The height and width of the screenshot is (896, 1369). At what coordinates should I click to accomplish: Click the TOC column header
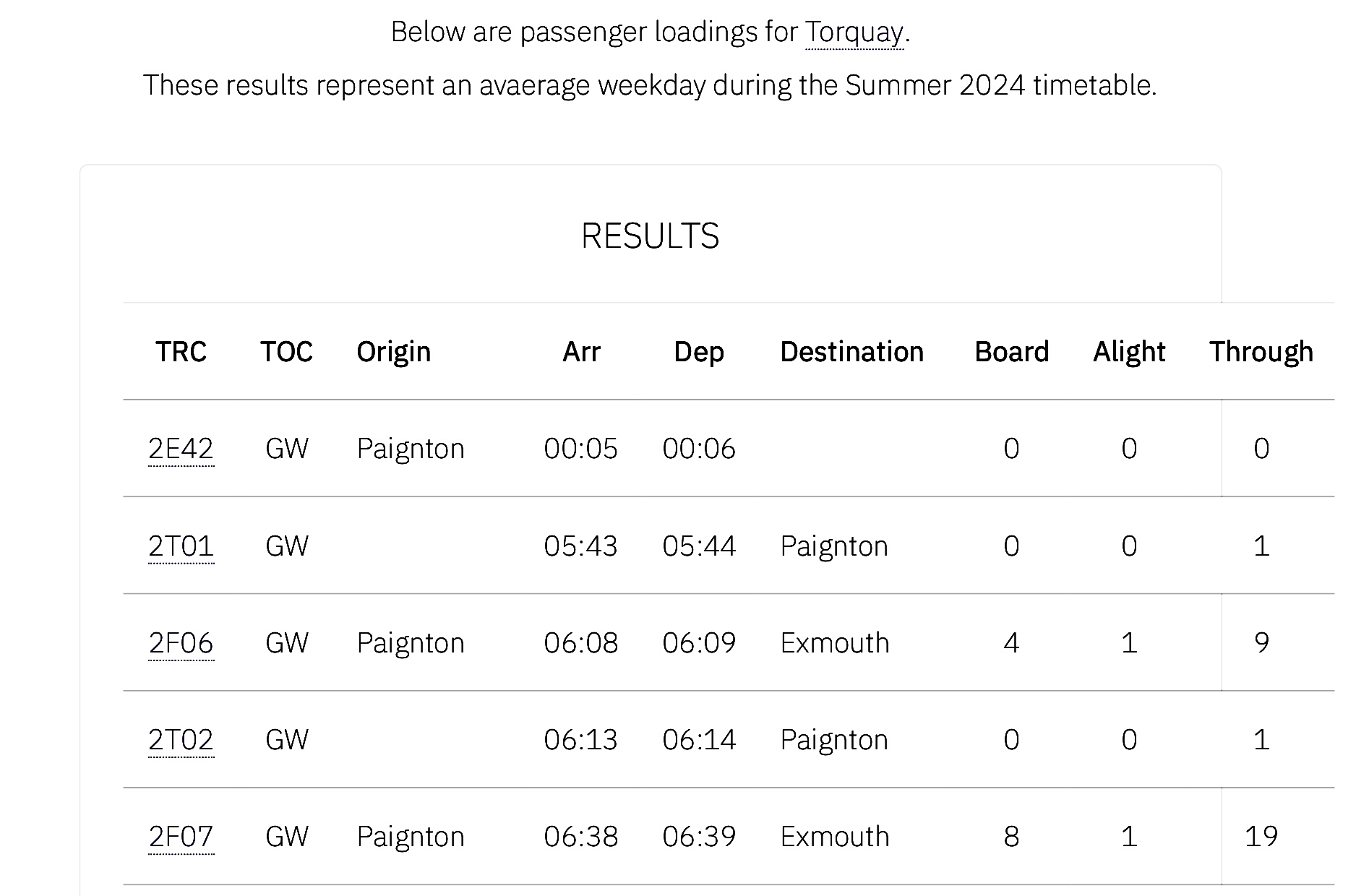coord(286,352)
